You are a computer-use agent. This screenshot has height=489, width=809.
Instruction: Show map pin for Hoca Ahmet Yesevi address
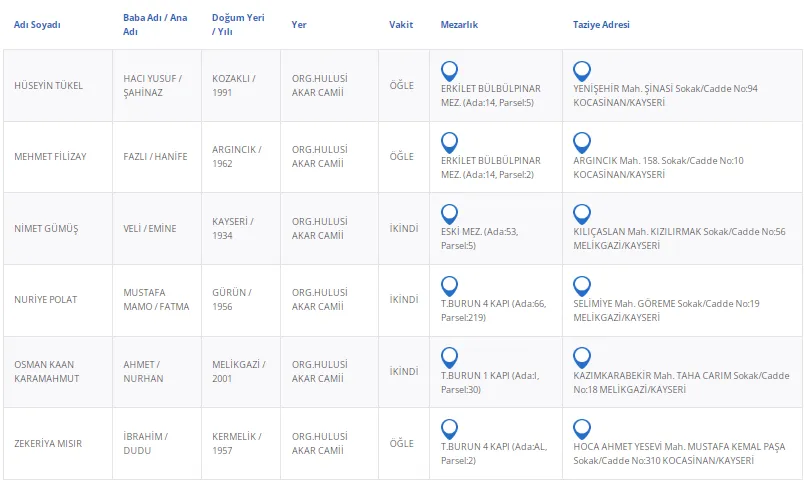click(582, 429)
